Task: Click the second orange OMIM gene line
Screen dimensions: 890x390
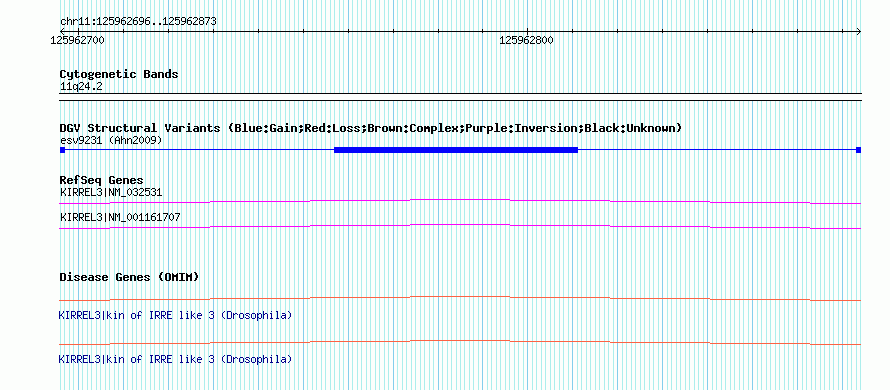Action: point(460,342)
